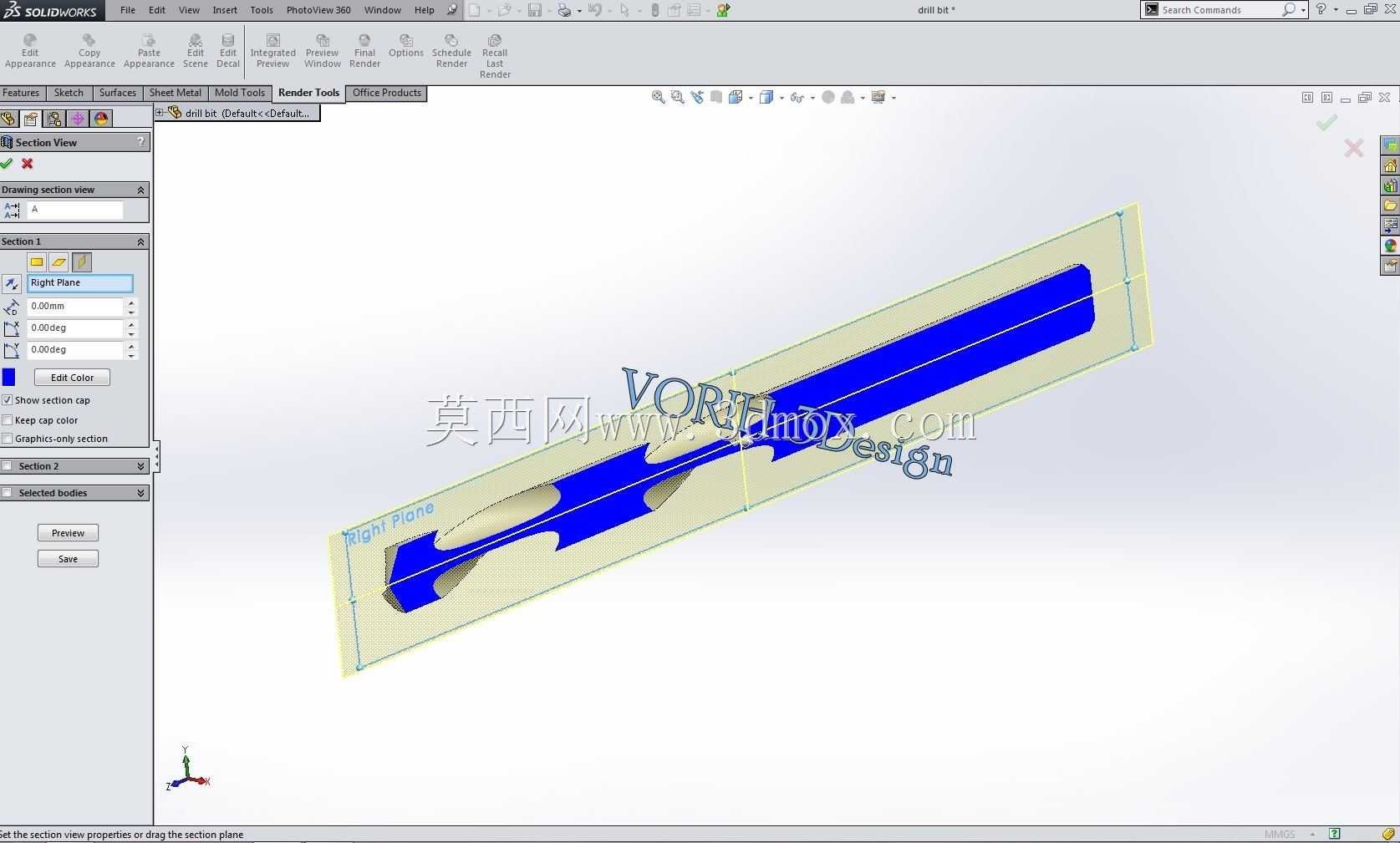Click the graphics-area confirm checkmark
This screenshot has width=1400, height=843.
tap(1326, 124)
